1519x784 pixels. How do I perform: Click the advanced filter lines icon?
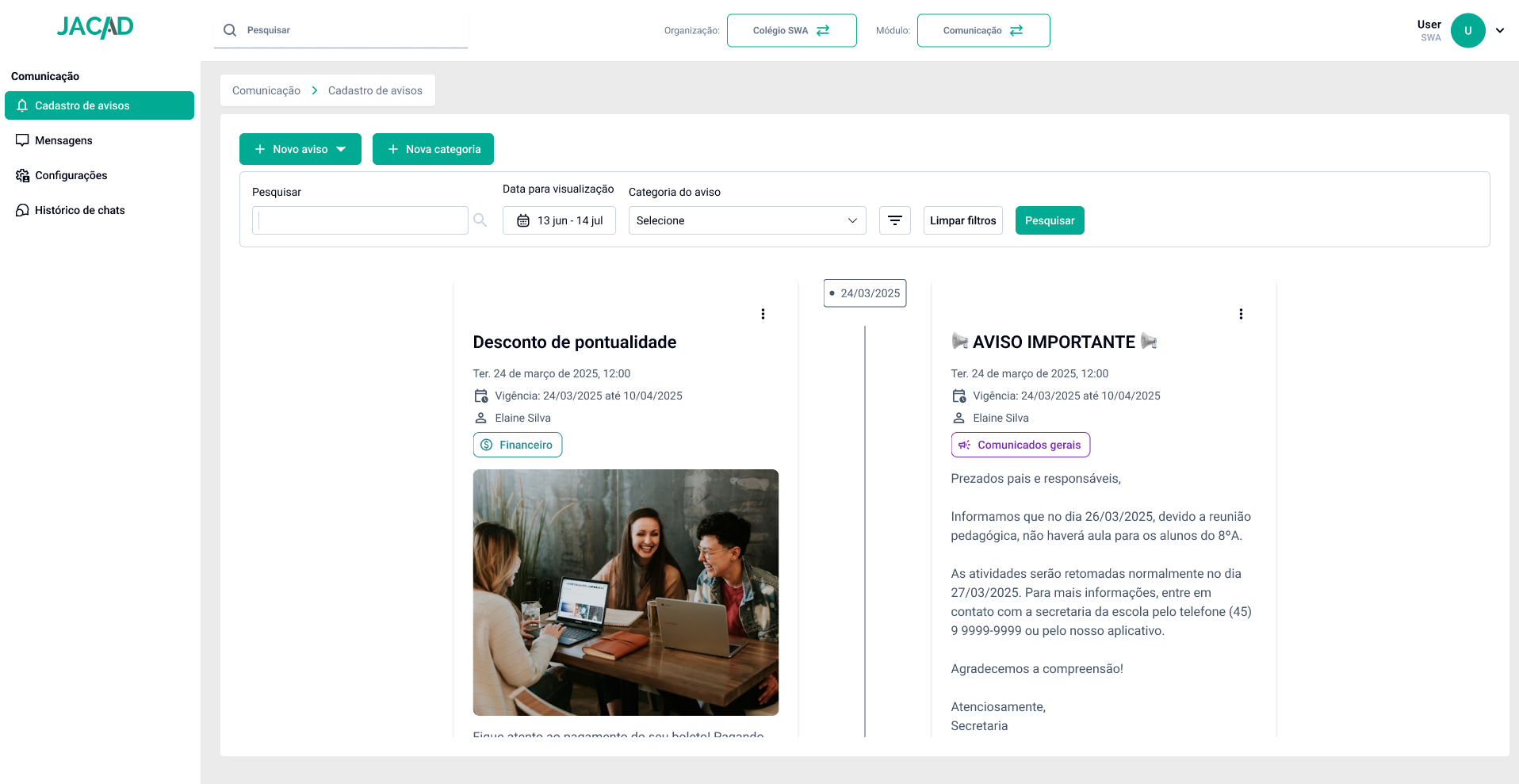click(894, 220)
